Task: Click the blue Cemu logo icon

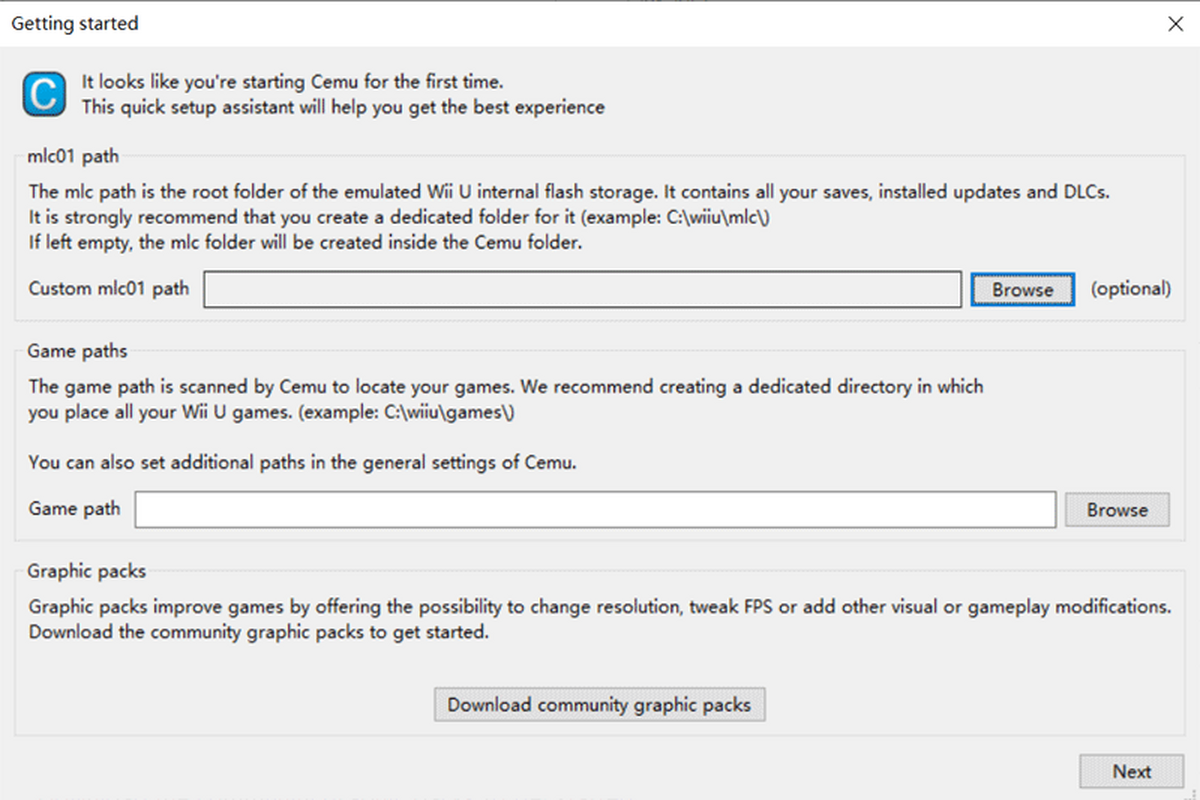Action: click(44, 94)
